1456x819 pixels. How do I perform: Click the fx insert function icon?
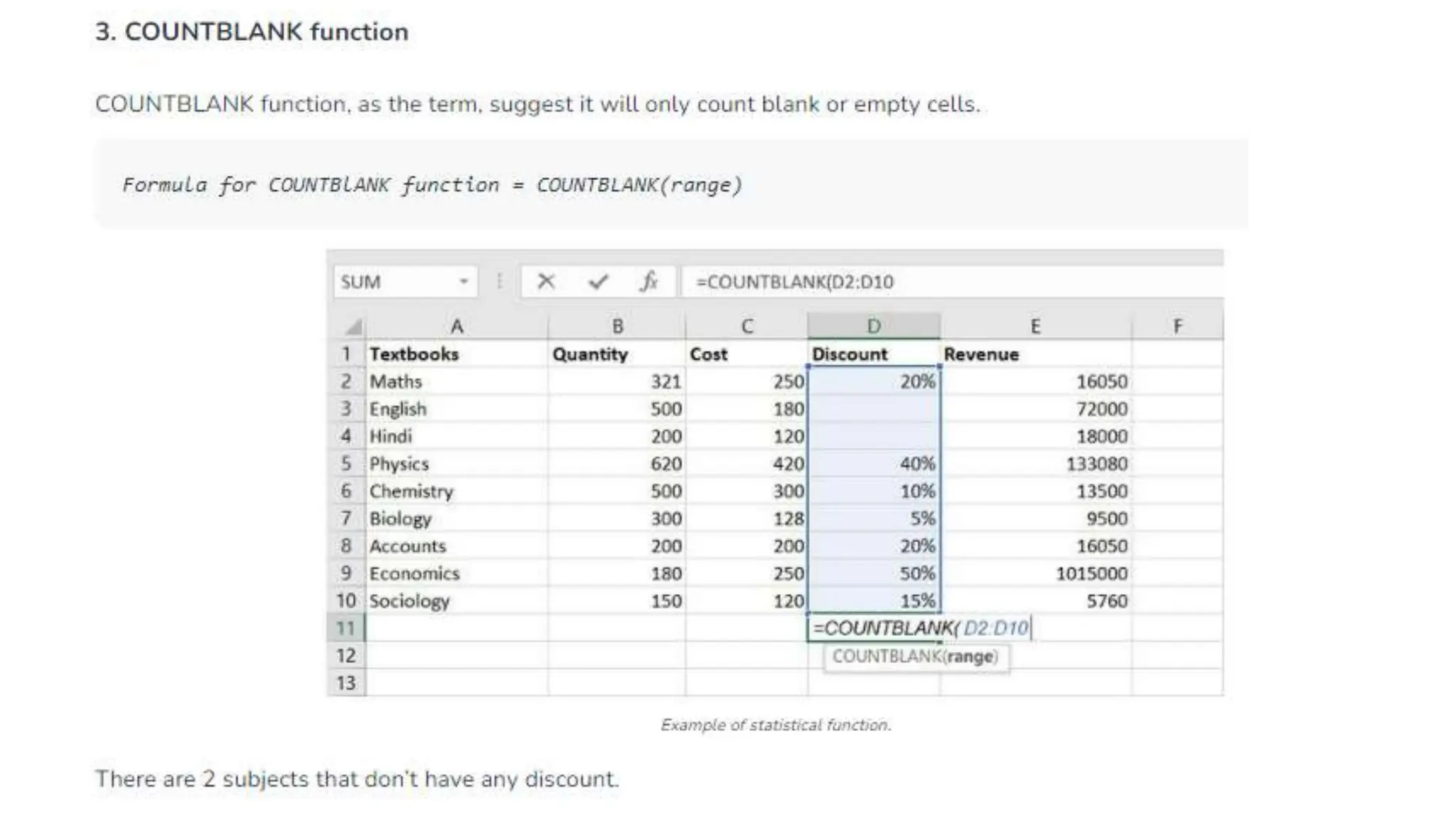[648, 282]
